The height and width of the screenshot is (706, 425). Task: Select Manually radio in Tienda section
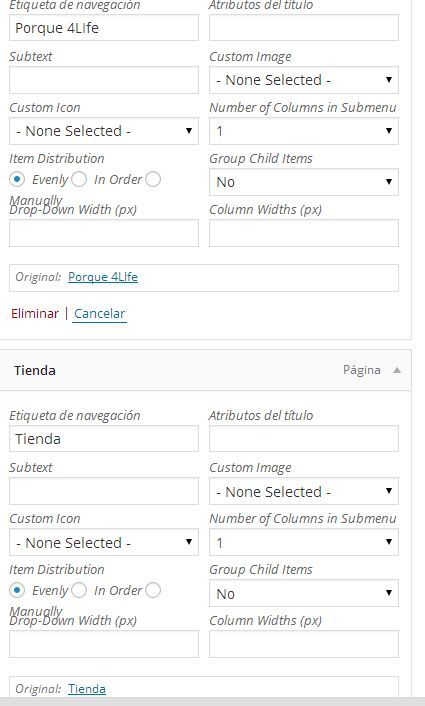coord(153,590)
